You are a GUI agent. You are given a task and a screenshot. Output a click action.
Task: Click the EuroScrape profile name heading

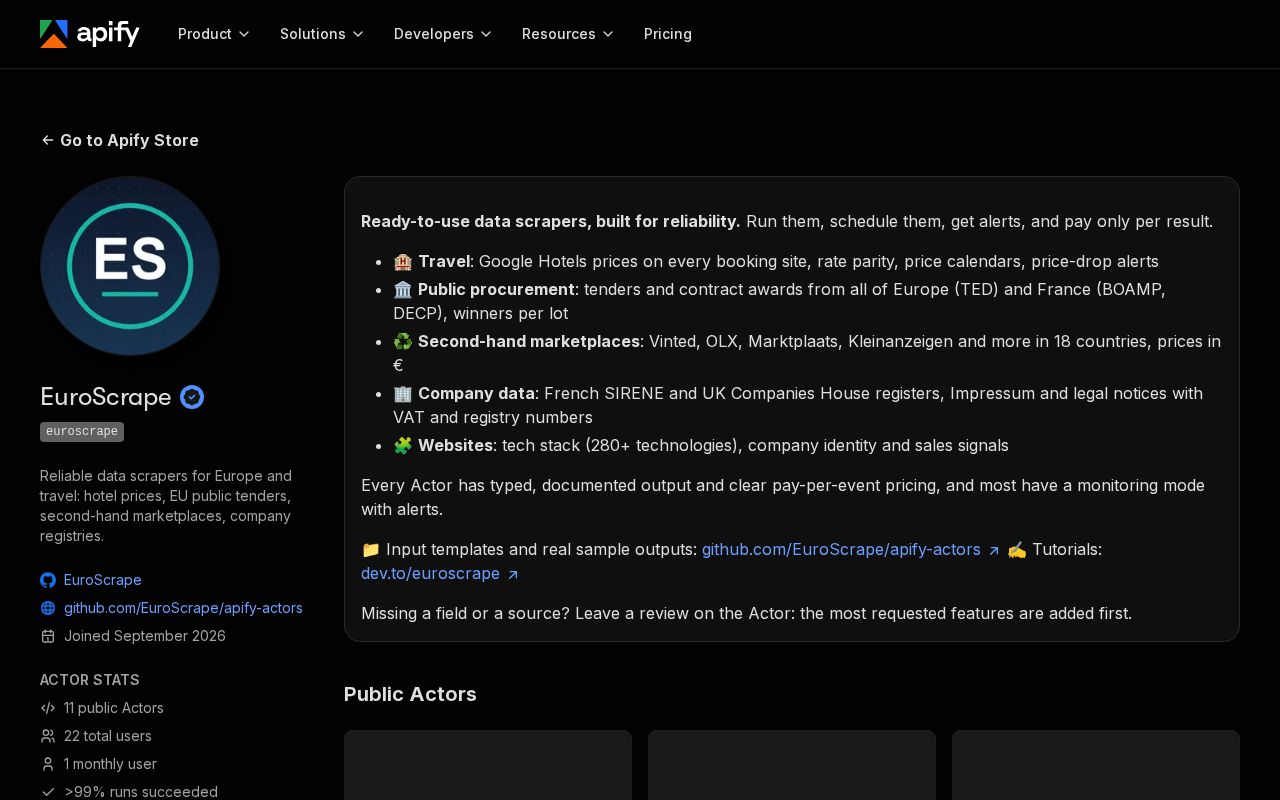(x=106, y=397)
